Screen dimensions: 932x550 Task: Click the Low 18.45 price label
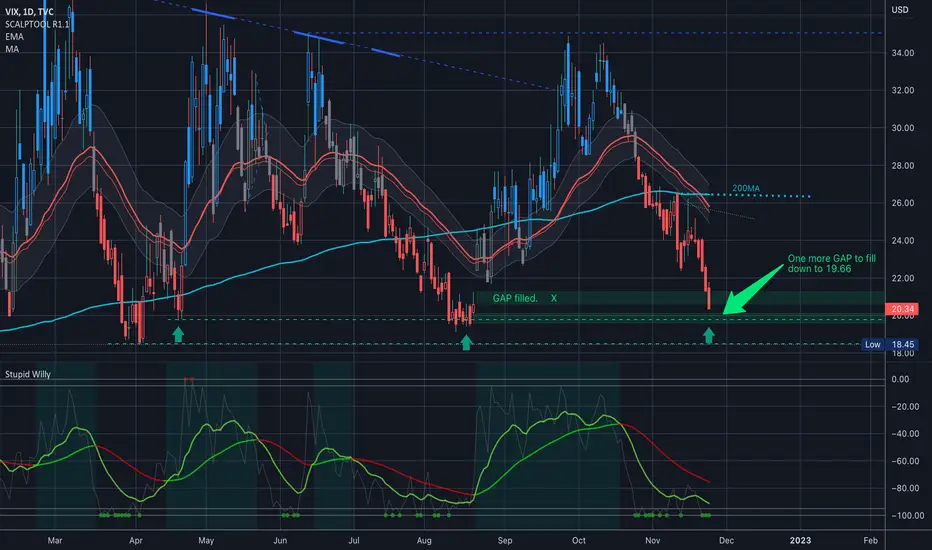890,344
